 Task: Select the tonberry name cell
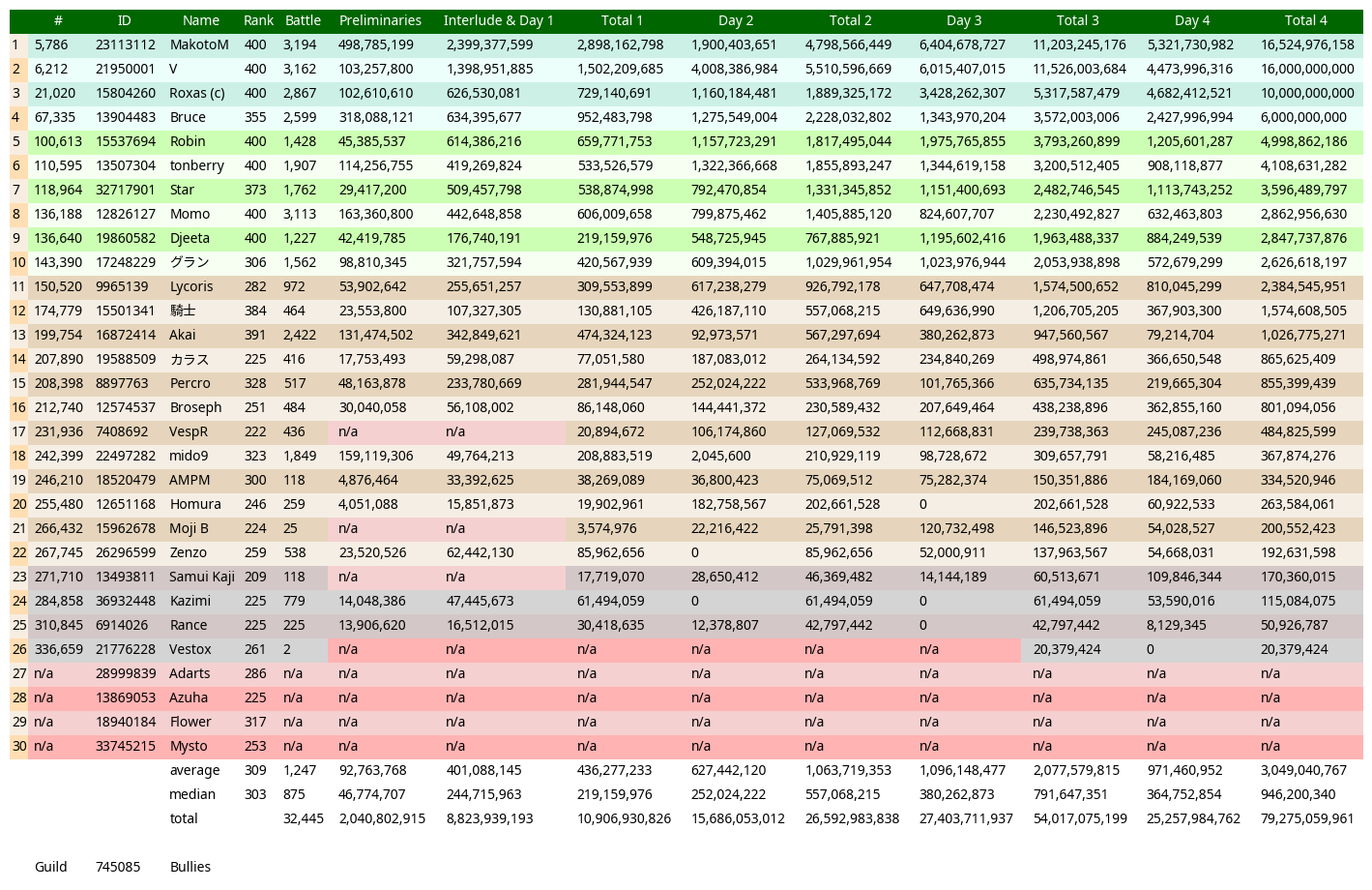pyautogui.click(x=196, y=165)
